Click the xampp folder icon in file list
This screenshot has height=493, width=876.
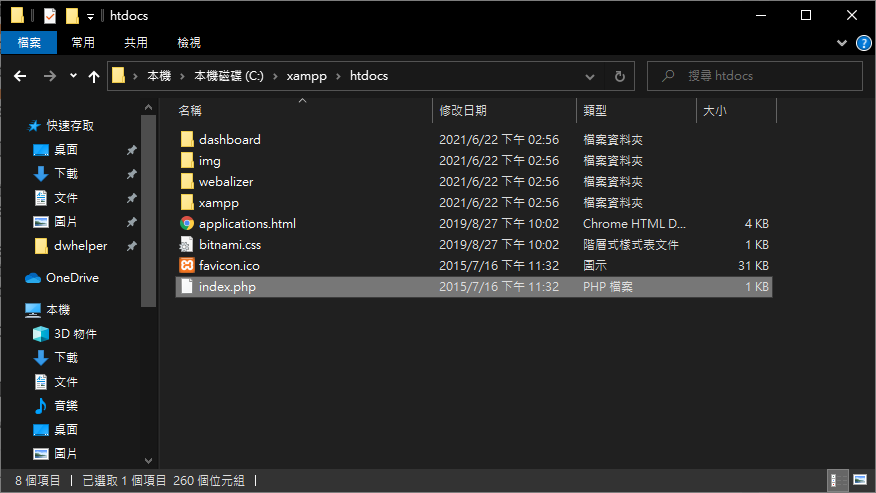[x=187, y=202]
